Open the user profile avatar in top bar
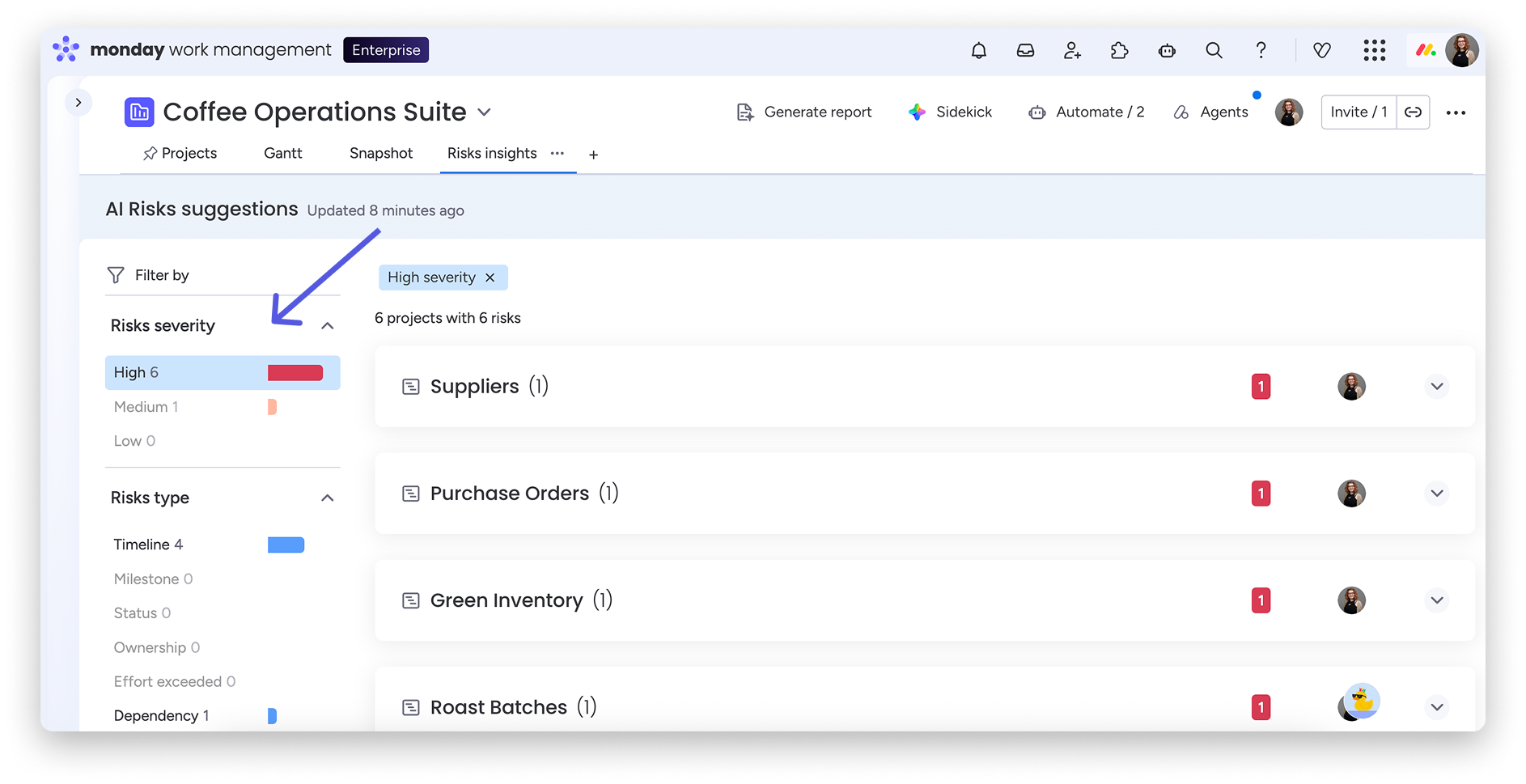The height and width of the screenshot is (784, 1526). point(1462,50)
